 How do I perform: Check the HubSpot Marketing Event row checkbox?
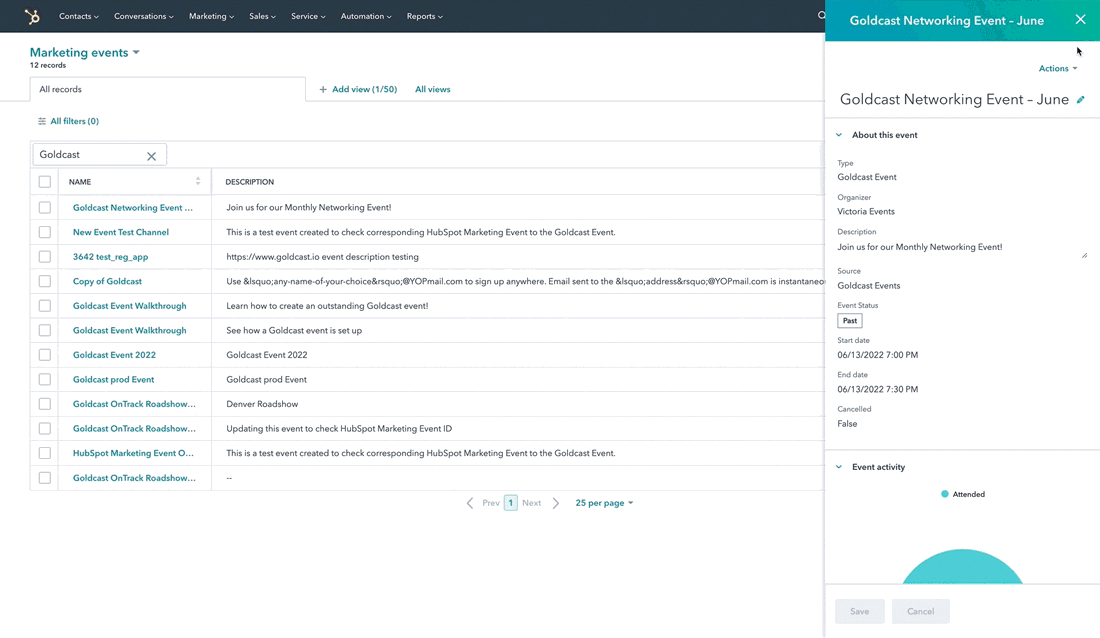point(45,453)
